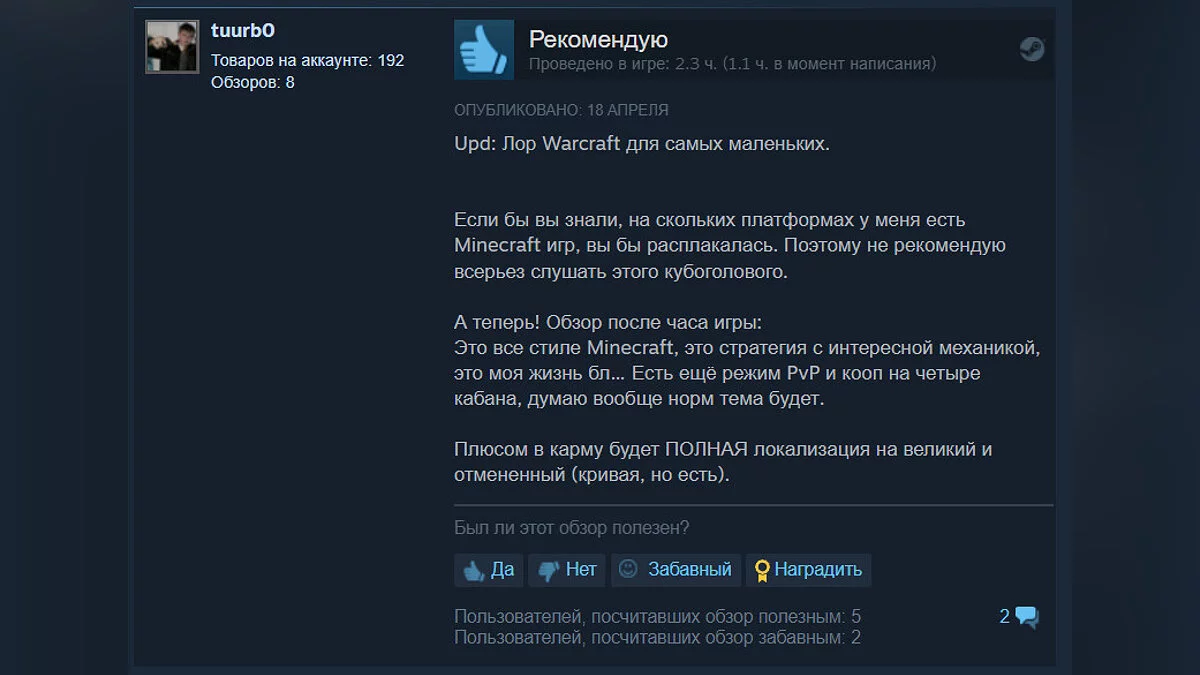Open the user's 8 reviews link
Viewport: 1200px width, 675px height.
(x=253, y=83)
